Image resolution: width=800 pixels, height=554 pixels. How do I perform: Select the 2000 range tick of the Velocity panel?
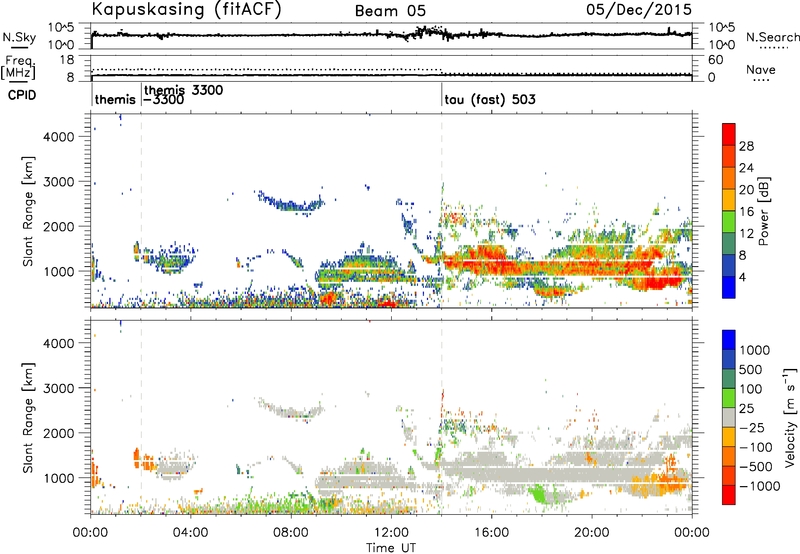click(58, 433)
